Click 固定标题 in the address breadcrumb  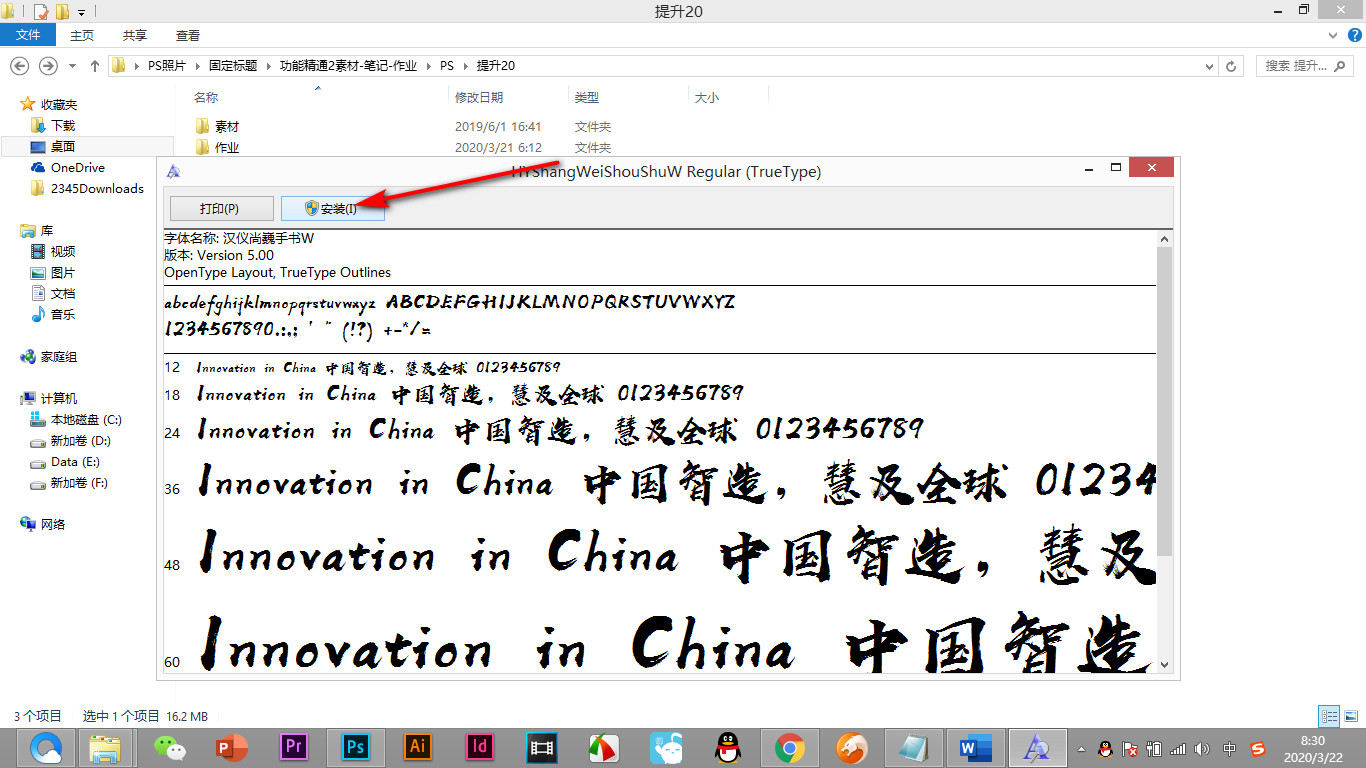233,65
